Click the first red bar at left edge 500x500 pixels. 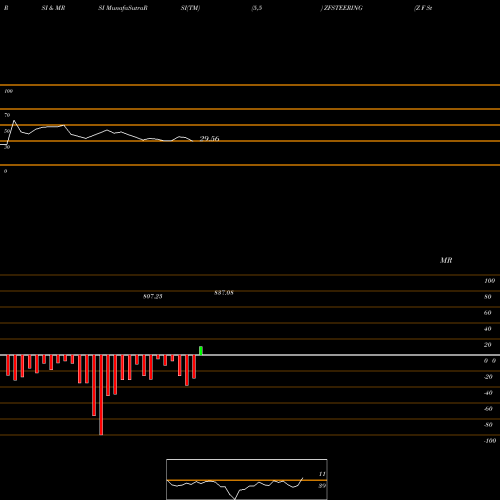(8, 365)
